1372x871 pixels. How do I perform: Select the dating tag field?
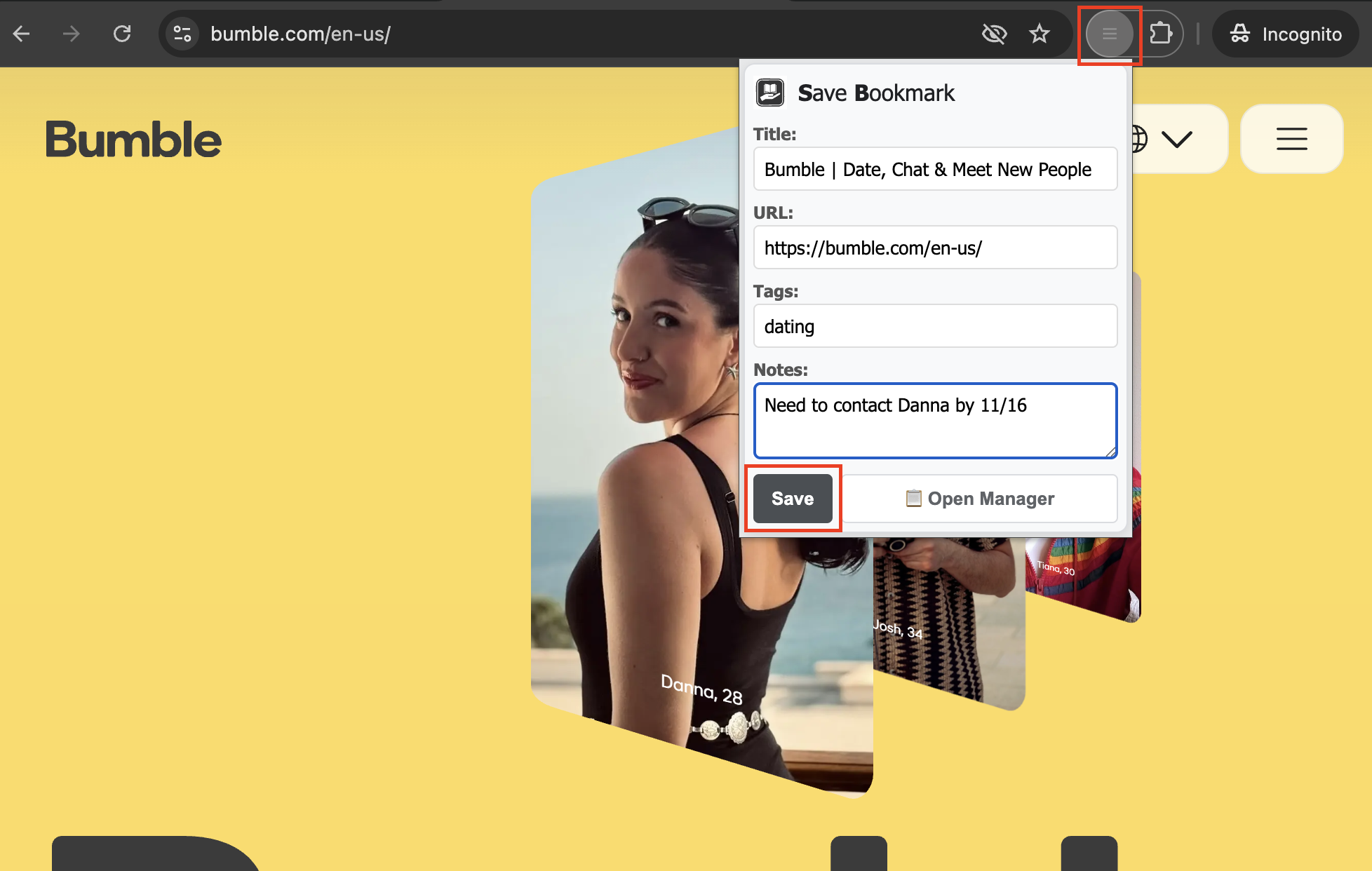(935, 326)
